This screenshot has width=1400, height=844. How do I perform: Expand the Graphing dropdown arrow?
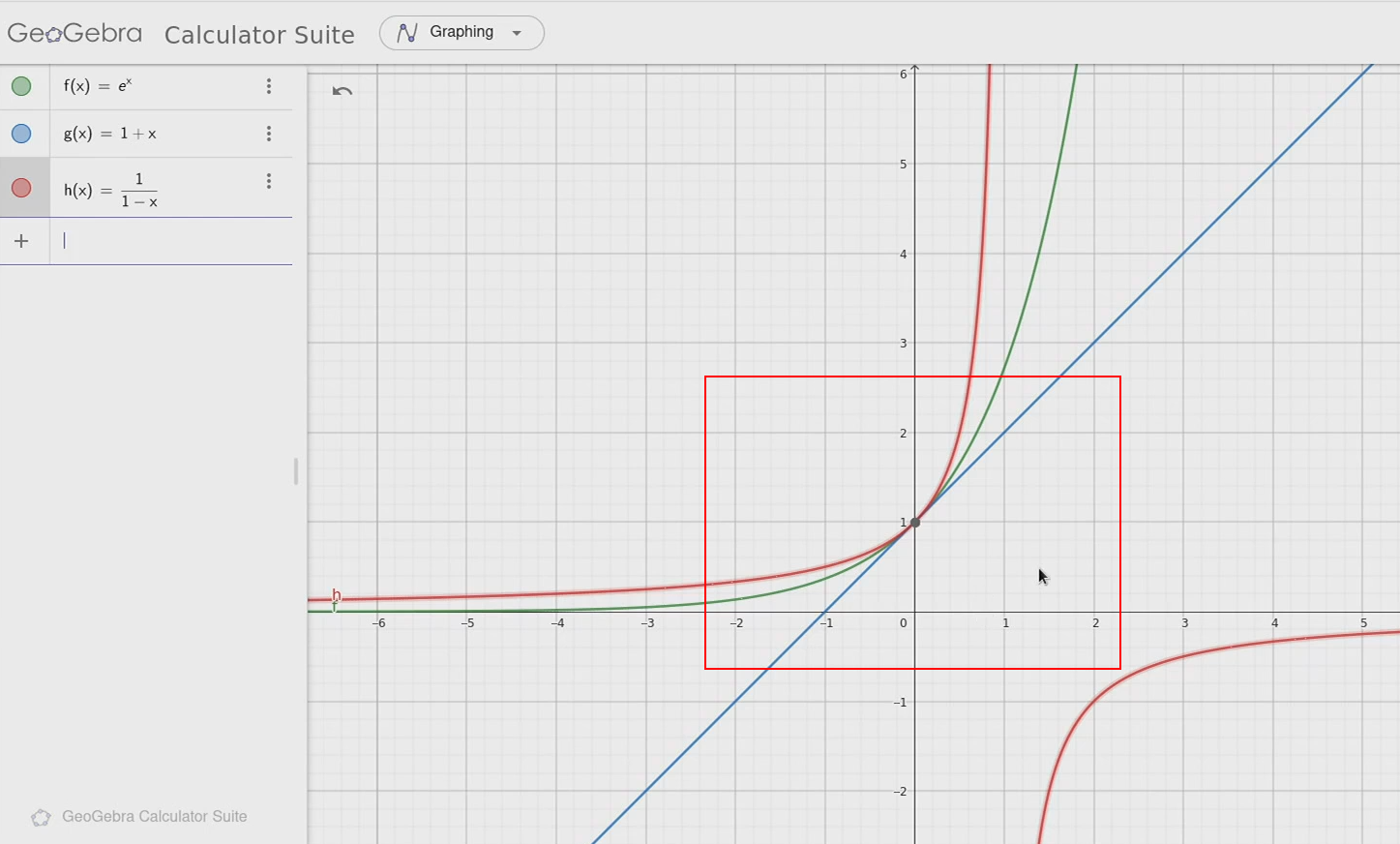pyautogui.click(x=517, y=33)
